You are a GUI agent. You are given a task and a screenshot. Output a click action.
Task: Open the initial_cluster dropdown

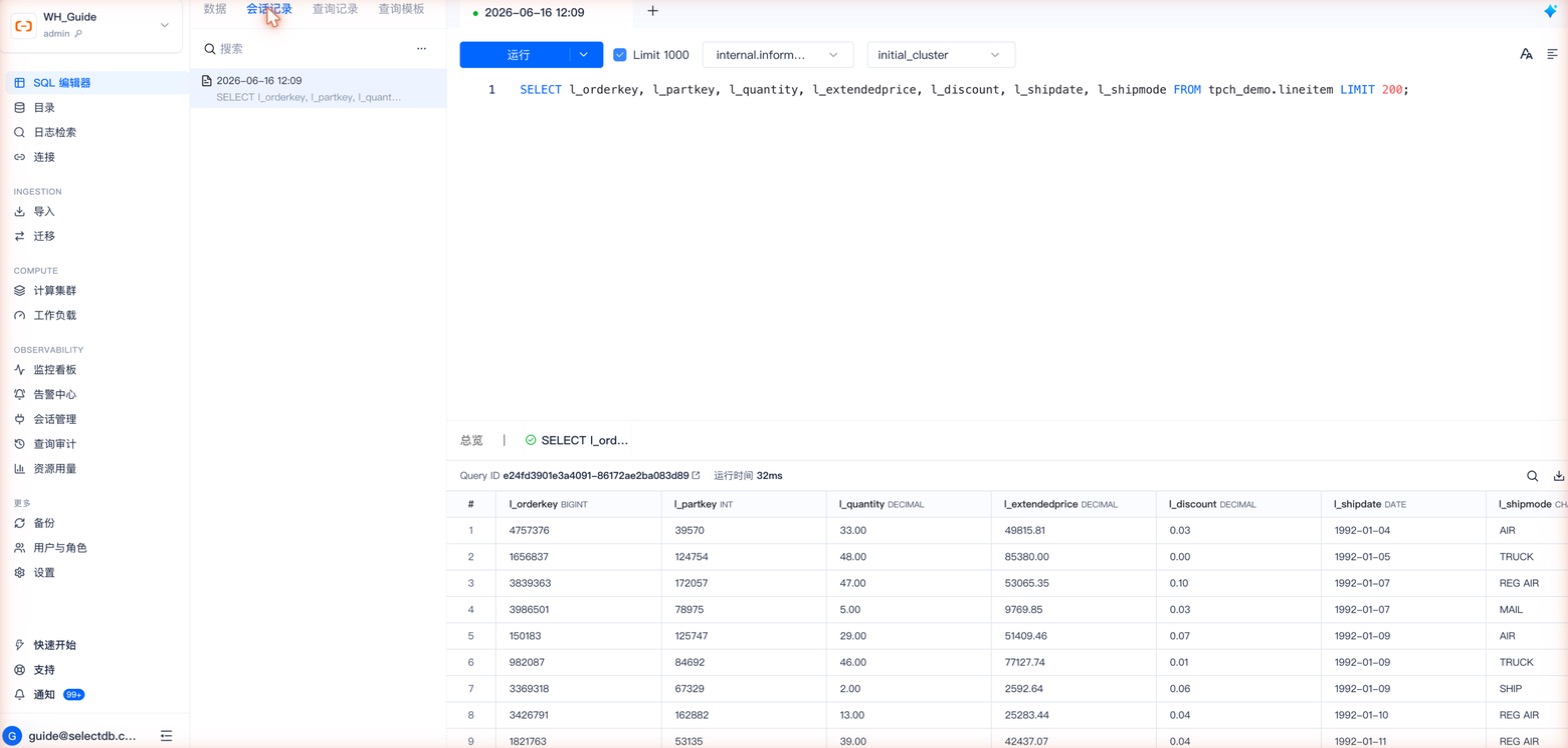coord(940,55)
